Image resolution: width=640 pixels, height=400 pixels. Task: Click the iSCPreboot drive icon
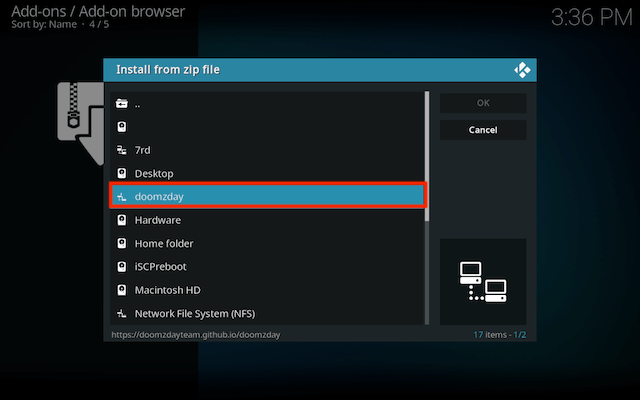click(122, 267)
